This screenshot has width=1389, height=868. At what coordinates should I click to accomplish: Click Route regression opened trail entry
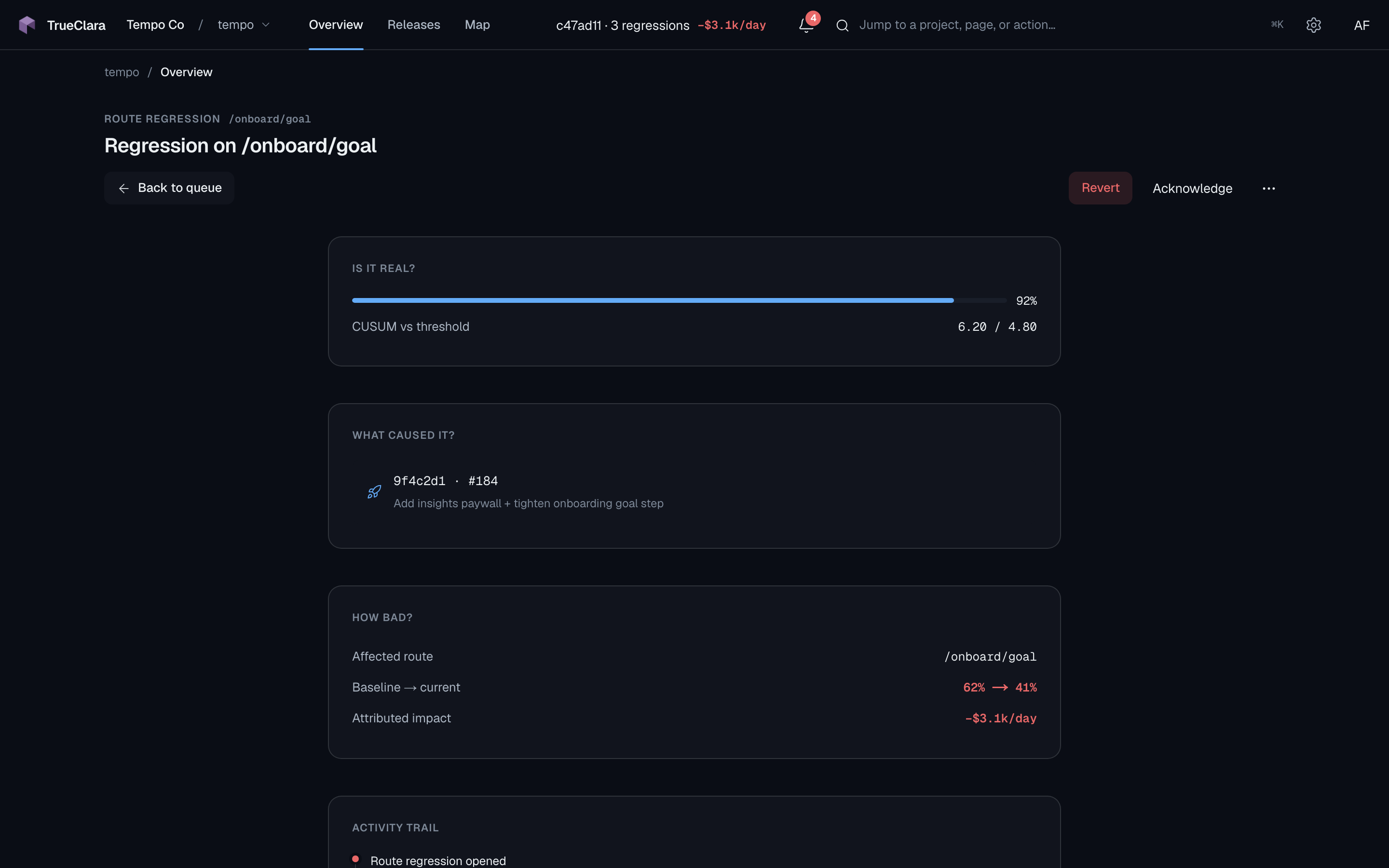[438, 861]
